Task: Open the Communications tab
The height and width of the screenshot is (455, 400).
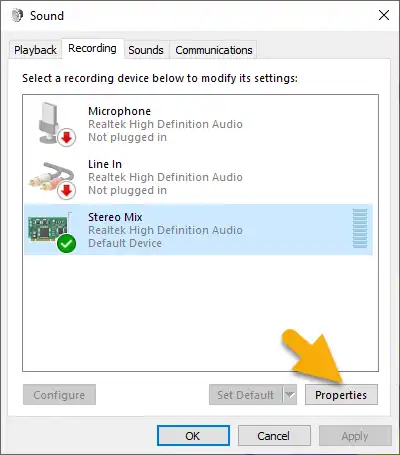Action: 214,50
